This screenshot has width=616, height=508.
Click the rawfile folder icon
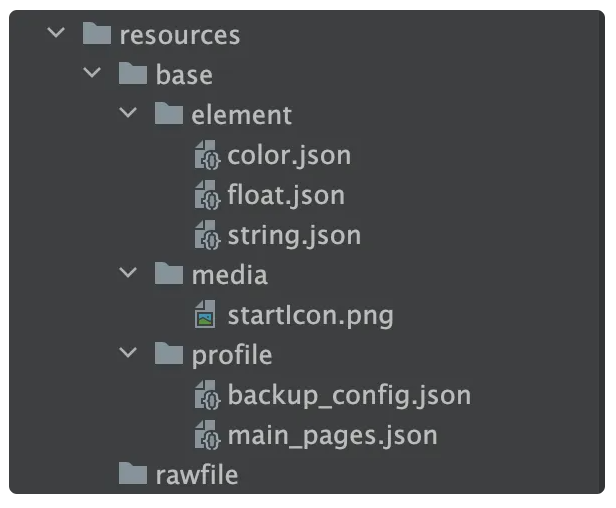[133, 474]
